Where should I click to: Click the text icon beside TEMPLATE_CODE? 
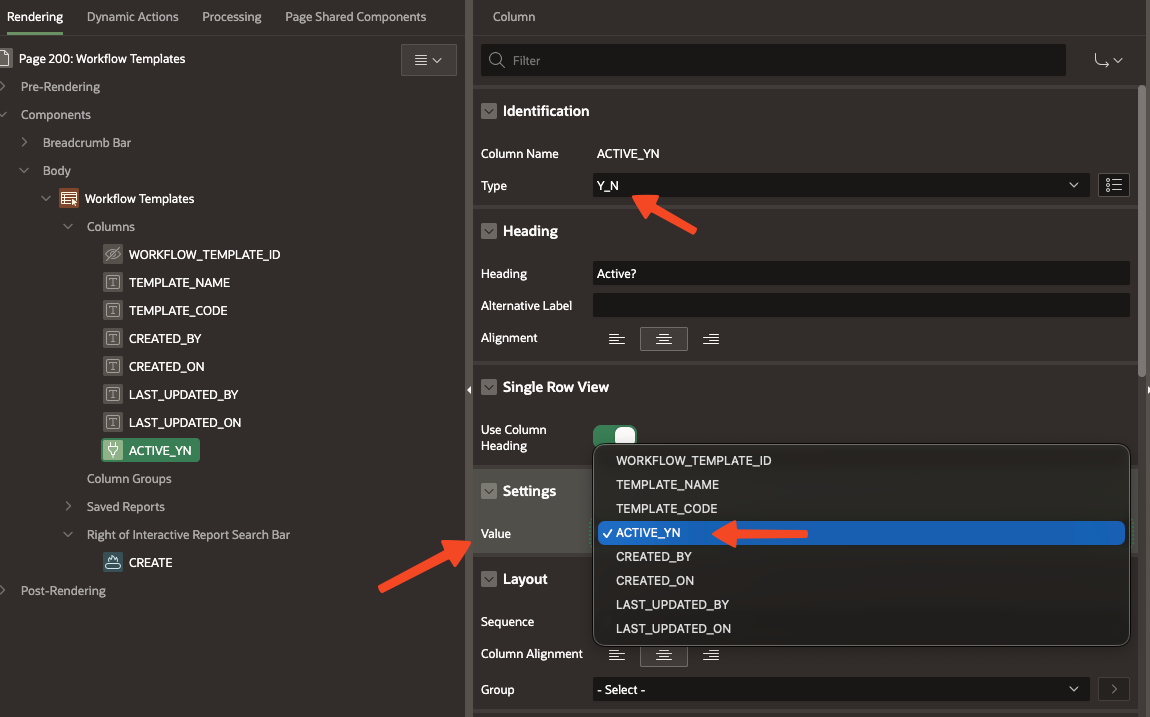[112, 310]
